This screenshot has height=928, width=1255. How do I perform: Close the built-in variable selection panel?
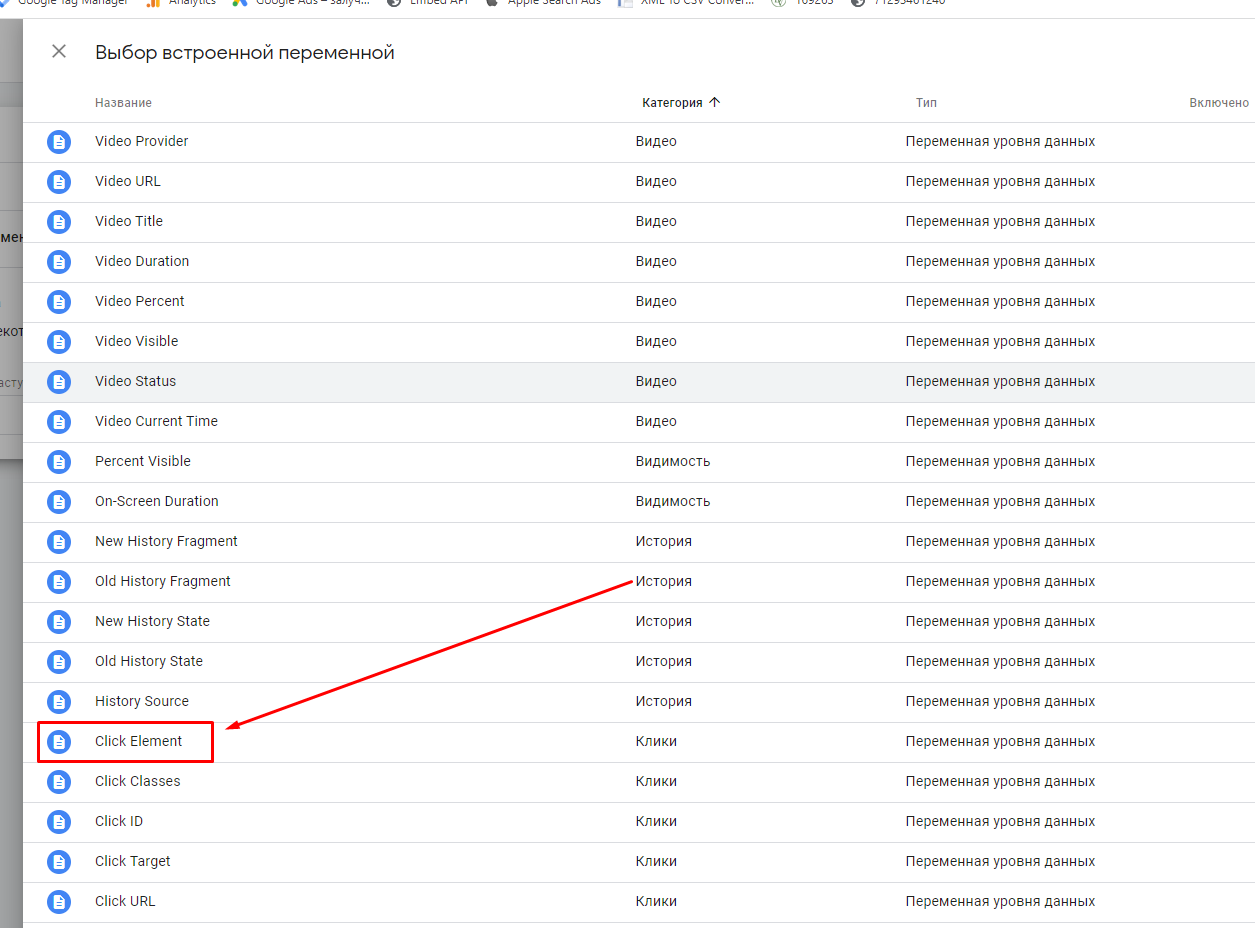[59, 52]
